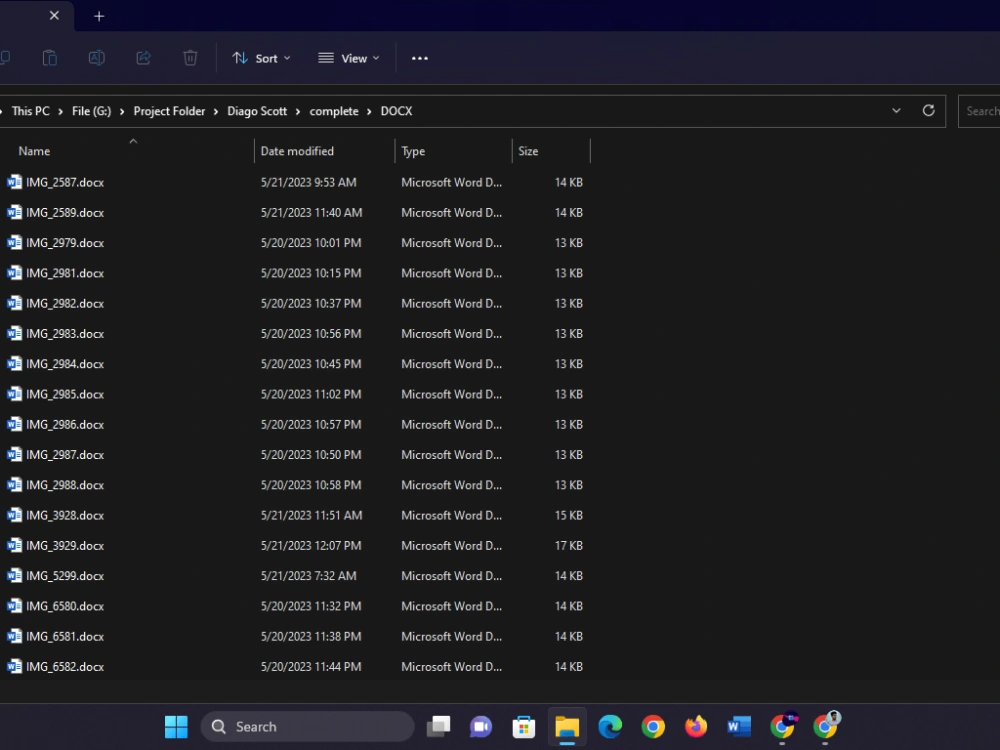Image resolution: width=1000 pixels, height=750 pixels.
Task: Go to Diago Scott in breadcrumb
Action: click(x=257, y=111)
